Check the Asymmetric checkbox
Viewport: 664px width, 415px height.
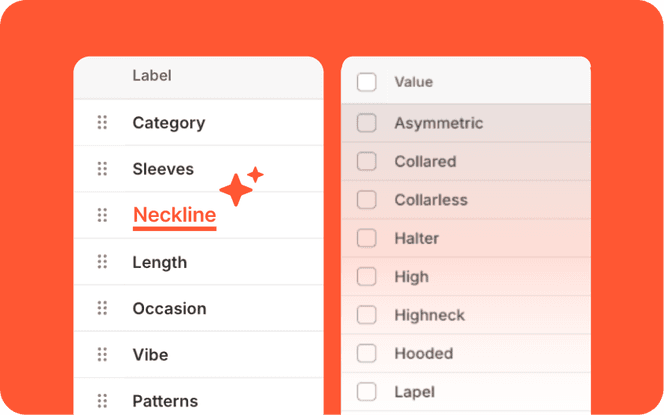(x=367, y=123)
